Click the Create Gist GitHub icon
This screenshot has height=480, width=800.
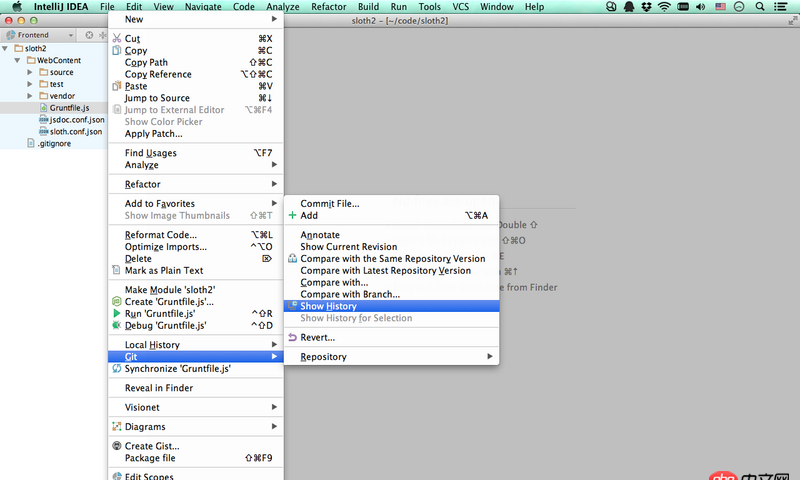[x=117, y=445]
